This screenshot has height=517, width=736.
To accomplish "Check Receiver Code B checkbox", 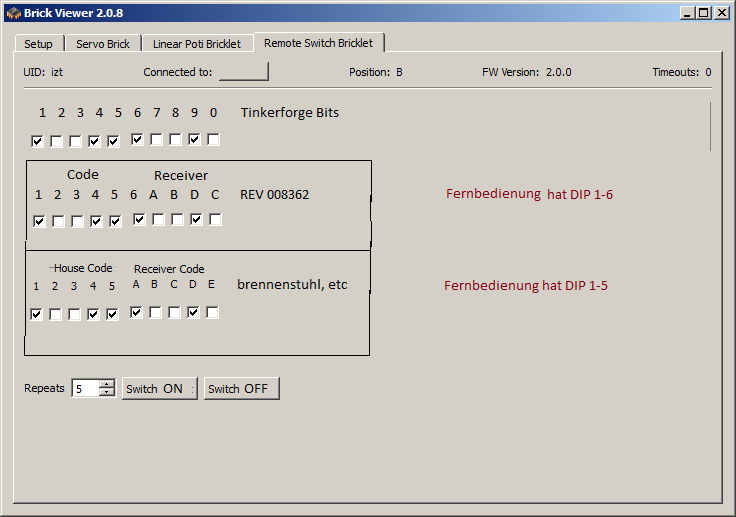I will click(x=155, y=312).
